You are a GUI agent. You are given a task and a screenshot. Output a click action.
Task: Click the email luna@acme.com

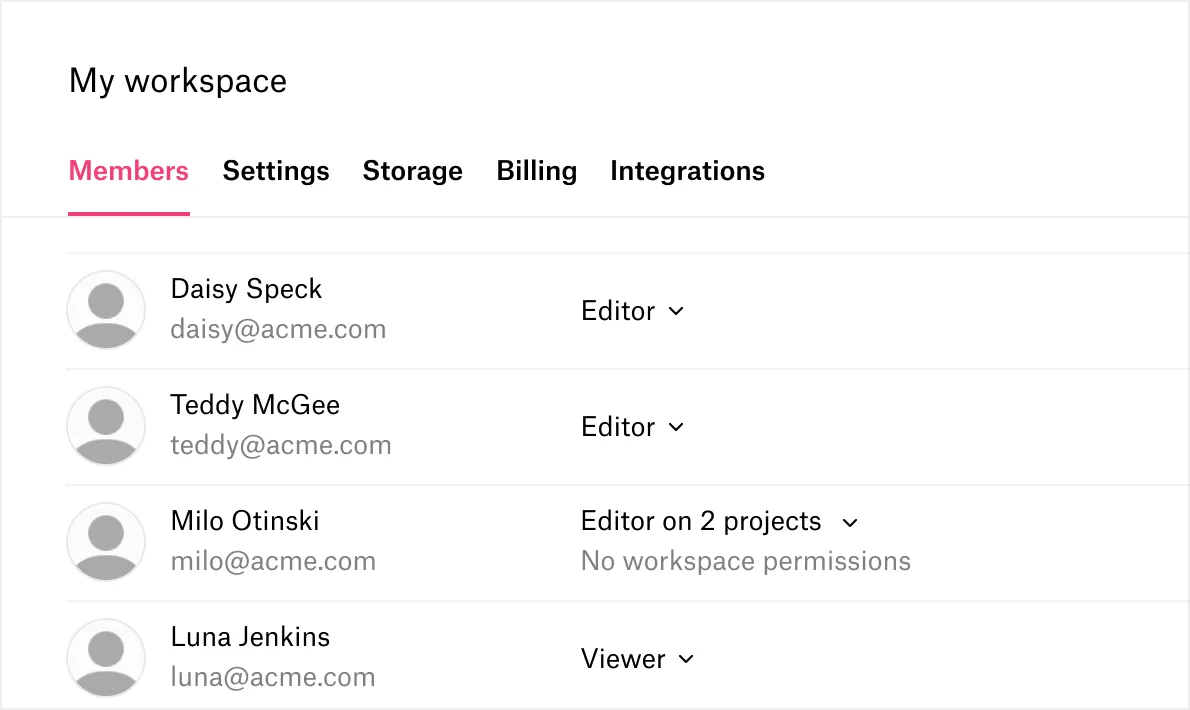(273, 677)
